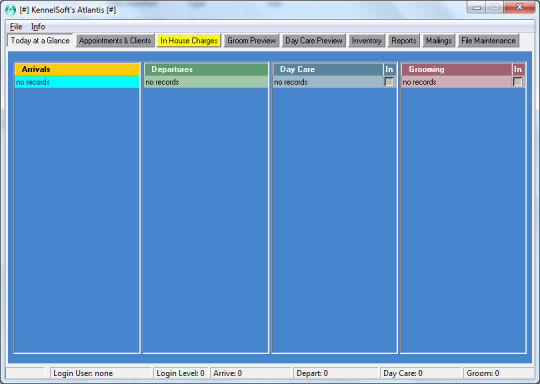Switch to Inventory tab
The height and width of the screenshot is (384, 540).
(366, 41)
